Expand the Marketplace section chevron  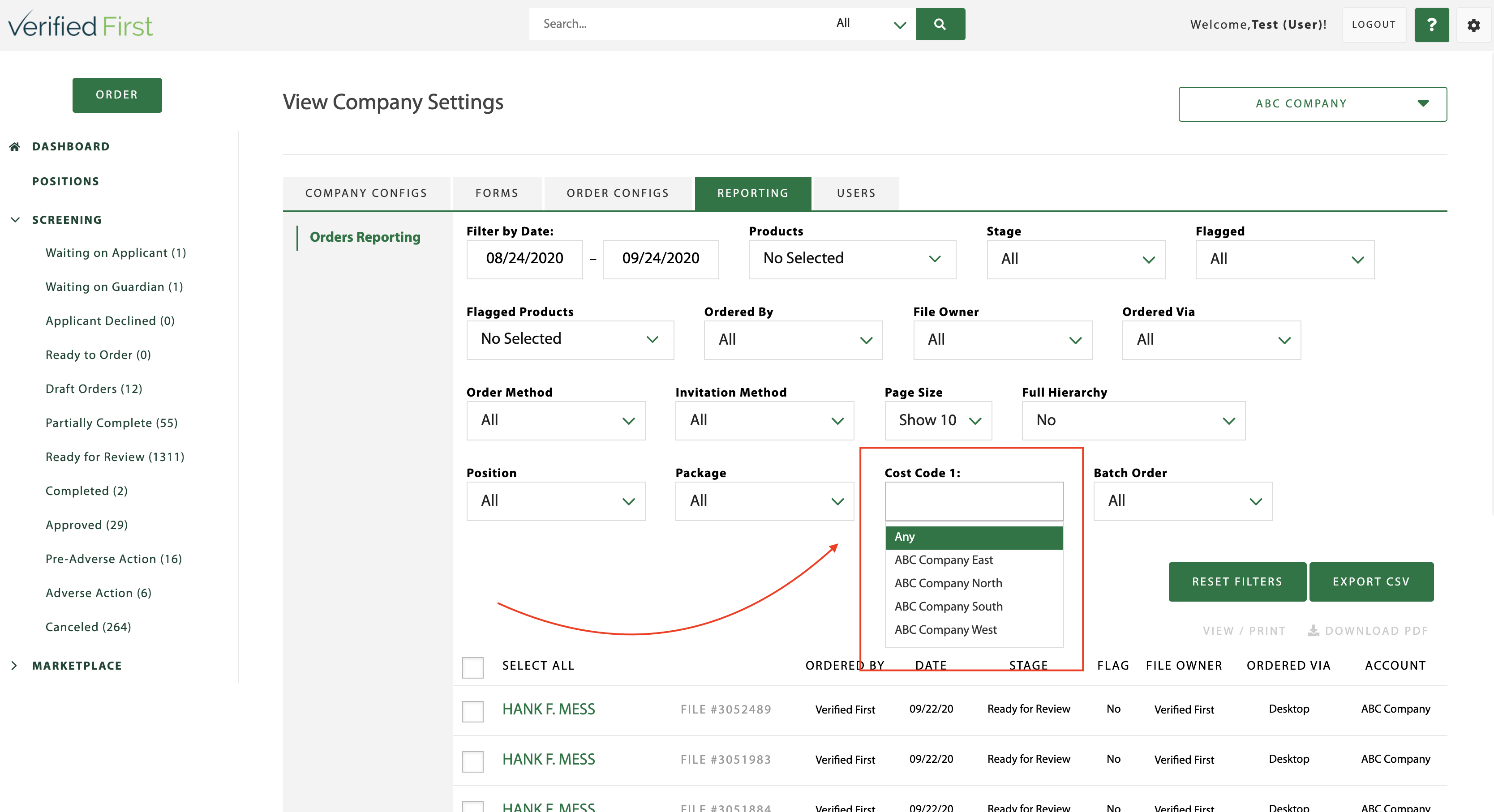[14, 665]
